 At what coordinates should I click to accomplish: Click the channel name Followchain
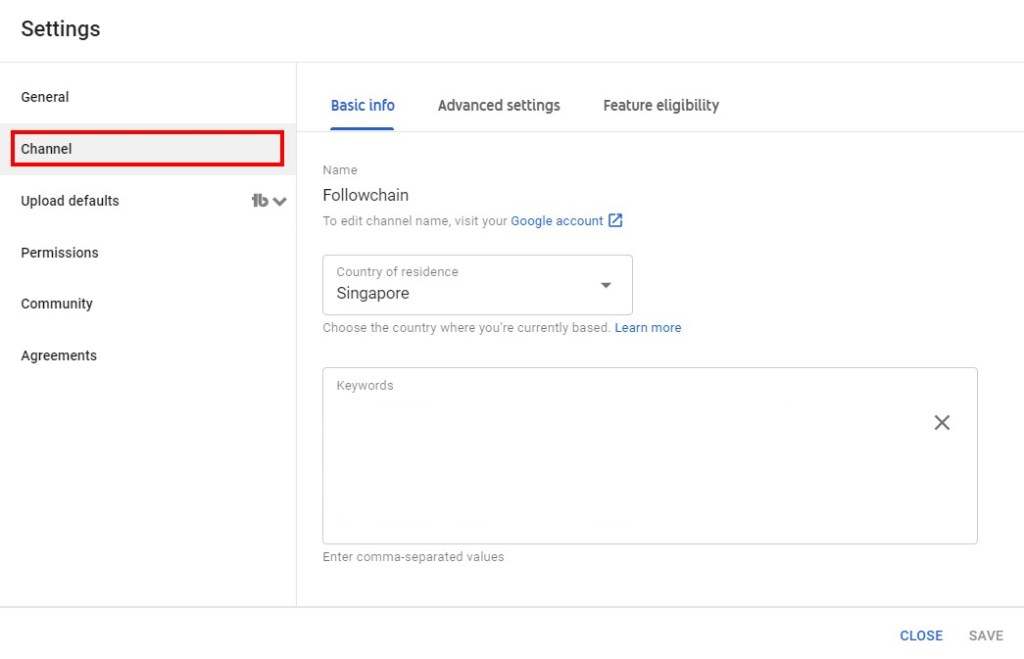(366, 195)
